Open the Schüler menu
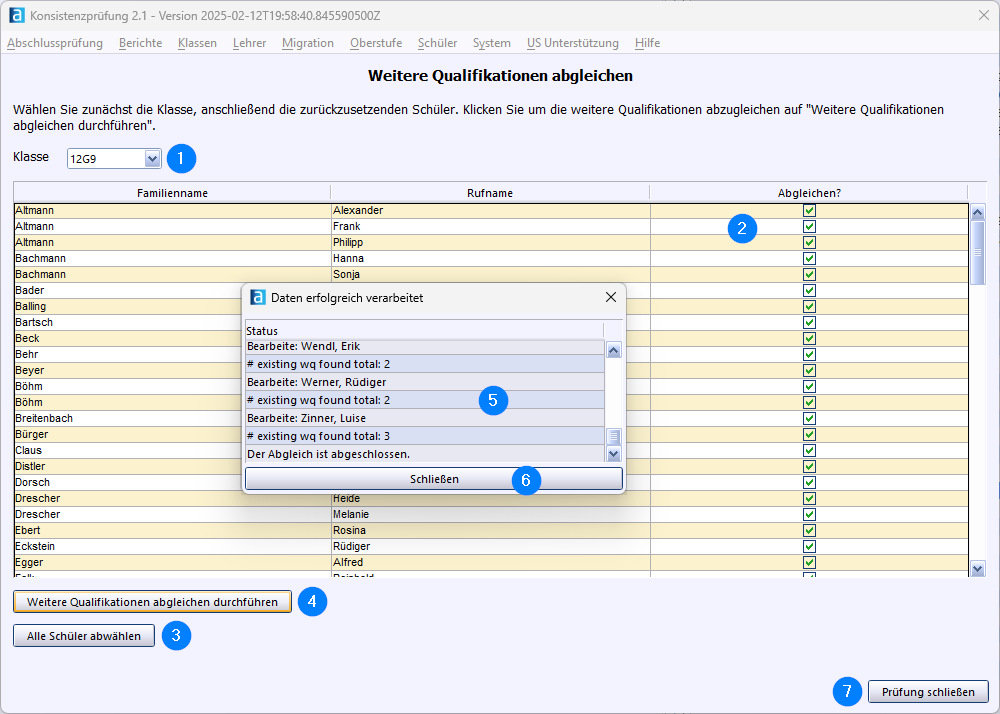Screen dimensions: 1000x714 (438, 43)
